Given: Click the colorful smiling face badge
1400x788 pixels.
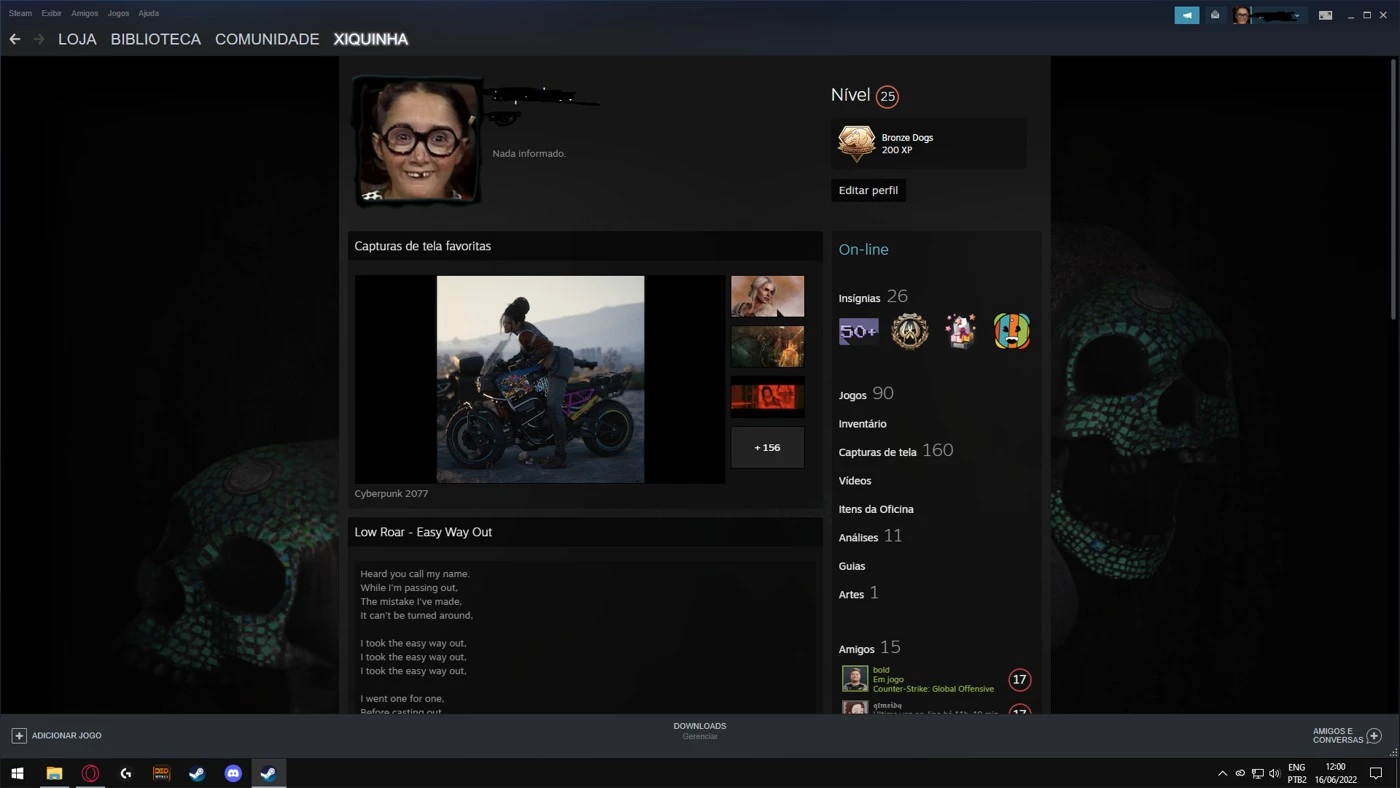Looking at the screenshot, I should 1012,331.
